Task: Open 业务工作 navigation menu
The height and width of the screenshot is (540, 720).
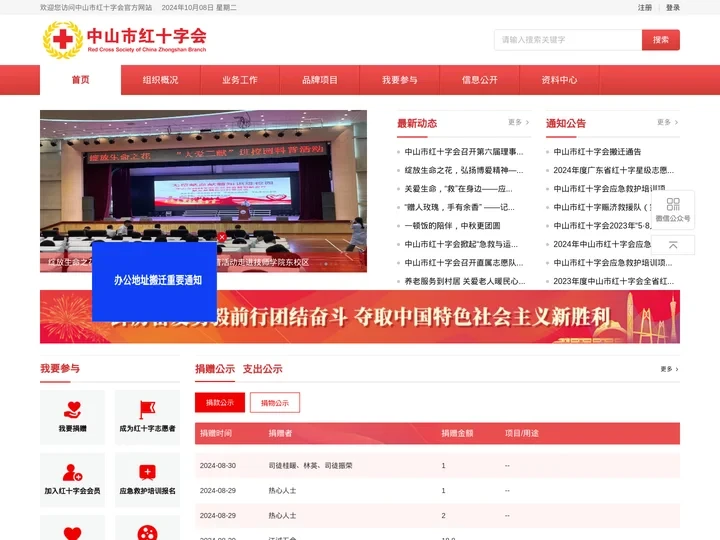Action: [x=240, y=80]
